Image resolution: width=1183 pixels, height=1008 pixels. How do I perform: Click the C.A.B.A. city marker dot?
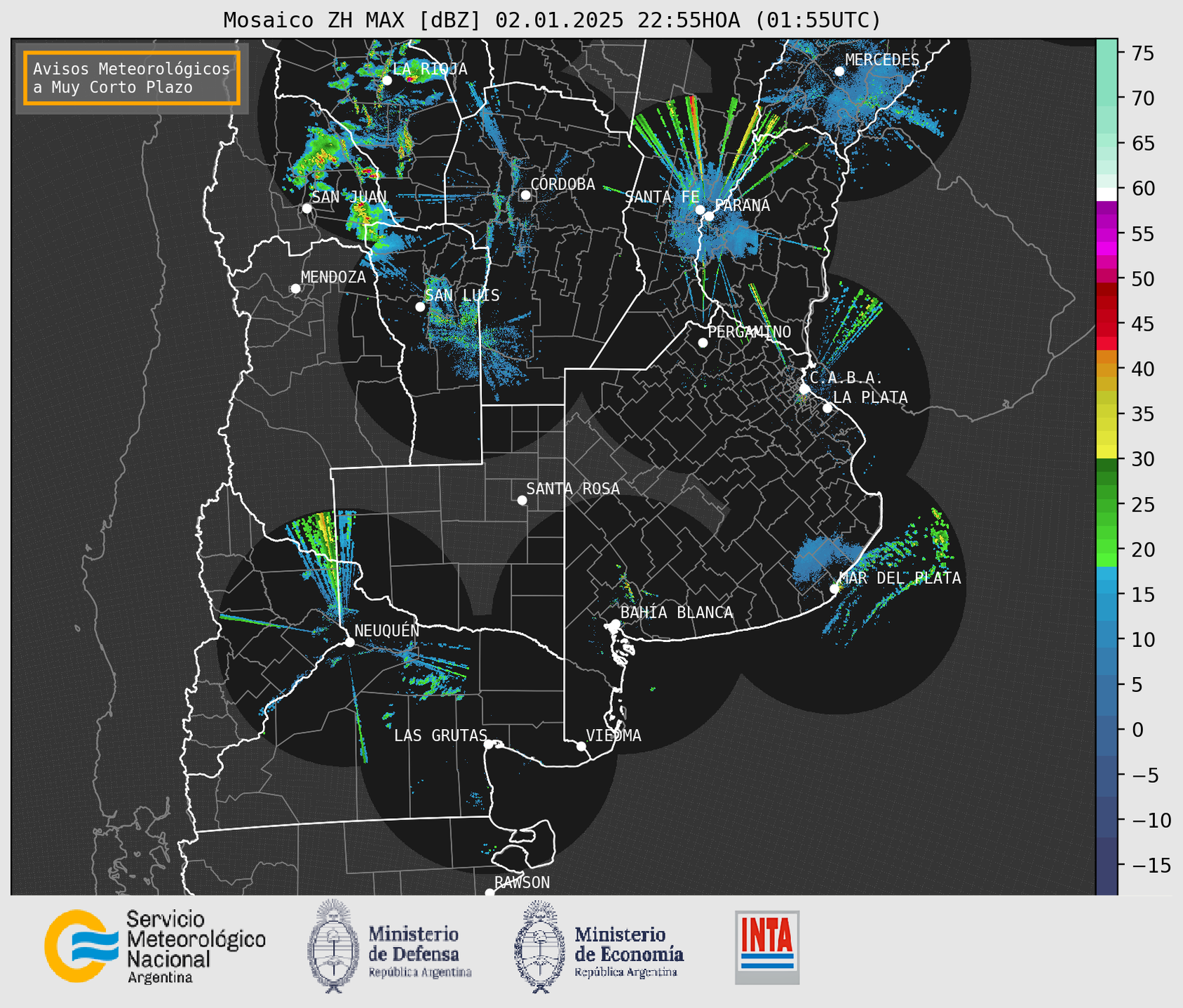[x=804, y=389]
